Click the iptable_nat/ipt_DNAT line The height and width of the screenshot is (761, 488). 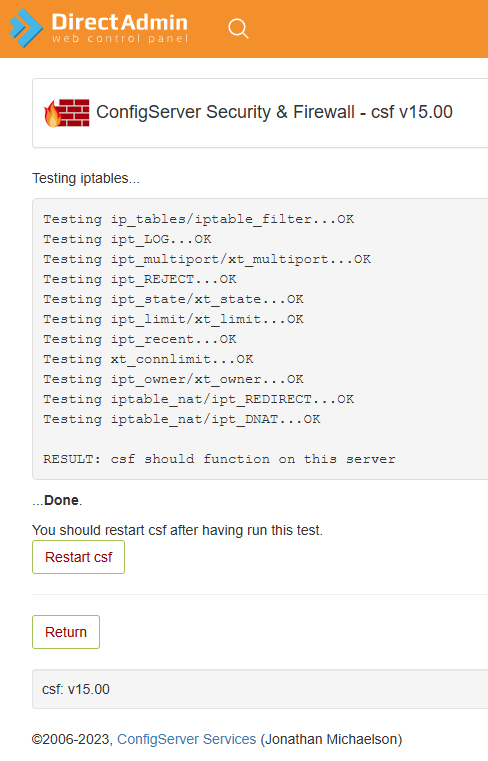pyautogui.click(x=182, y=419)
